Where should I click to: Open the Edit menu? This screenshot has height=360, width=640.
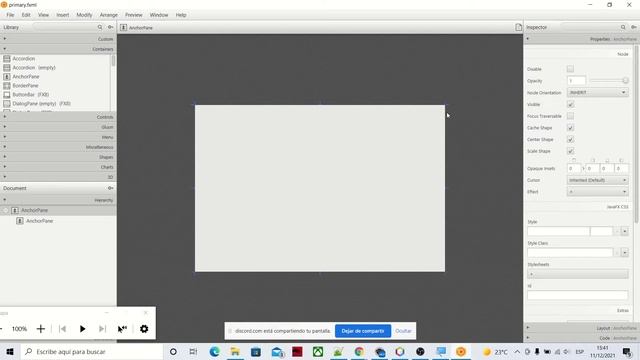pos(26,15)
